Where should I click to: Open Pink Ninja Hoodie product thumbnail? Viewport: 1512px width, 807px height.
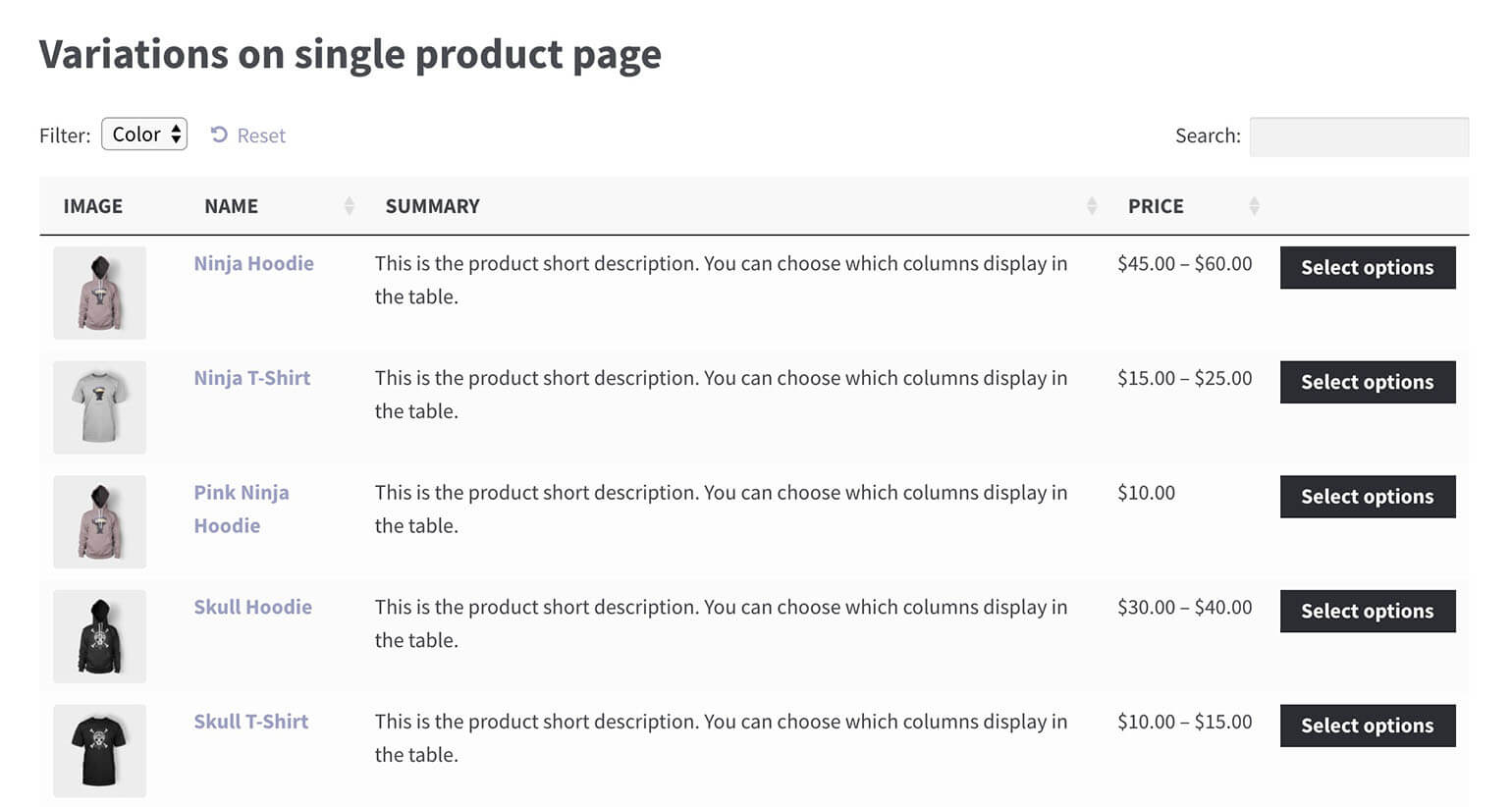pyautogui.click(x=99, y=521)
